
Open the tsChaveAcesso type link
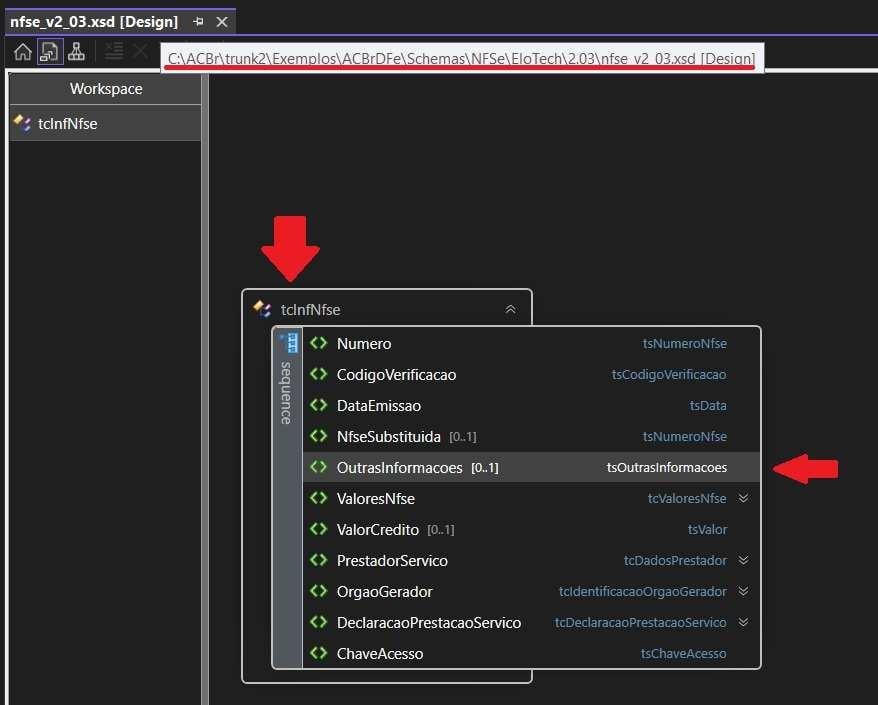[684, 653]
